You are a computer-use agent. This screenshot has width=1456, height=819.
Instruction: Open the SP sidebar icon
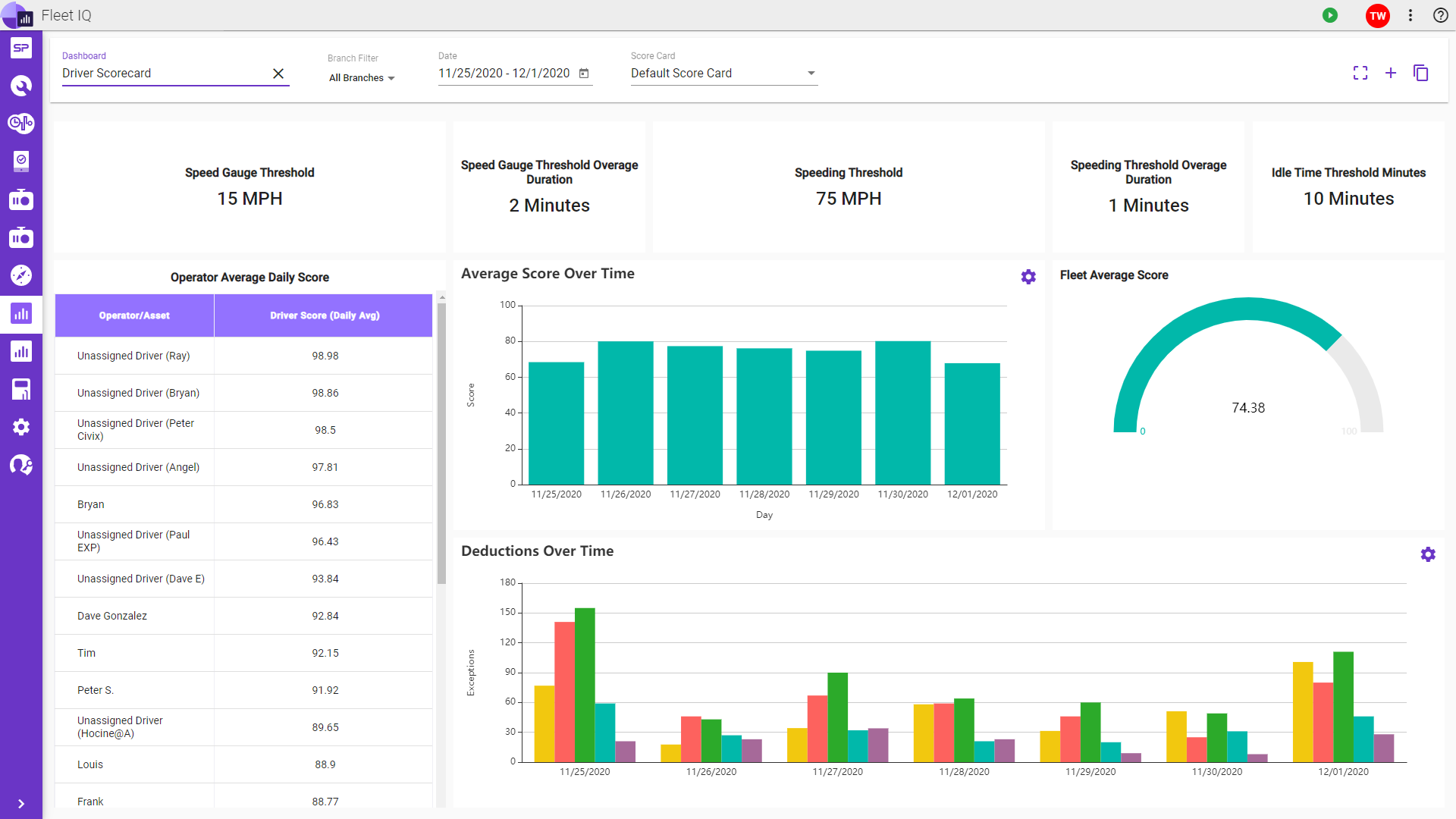(x=20, y=48)
